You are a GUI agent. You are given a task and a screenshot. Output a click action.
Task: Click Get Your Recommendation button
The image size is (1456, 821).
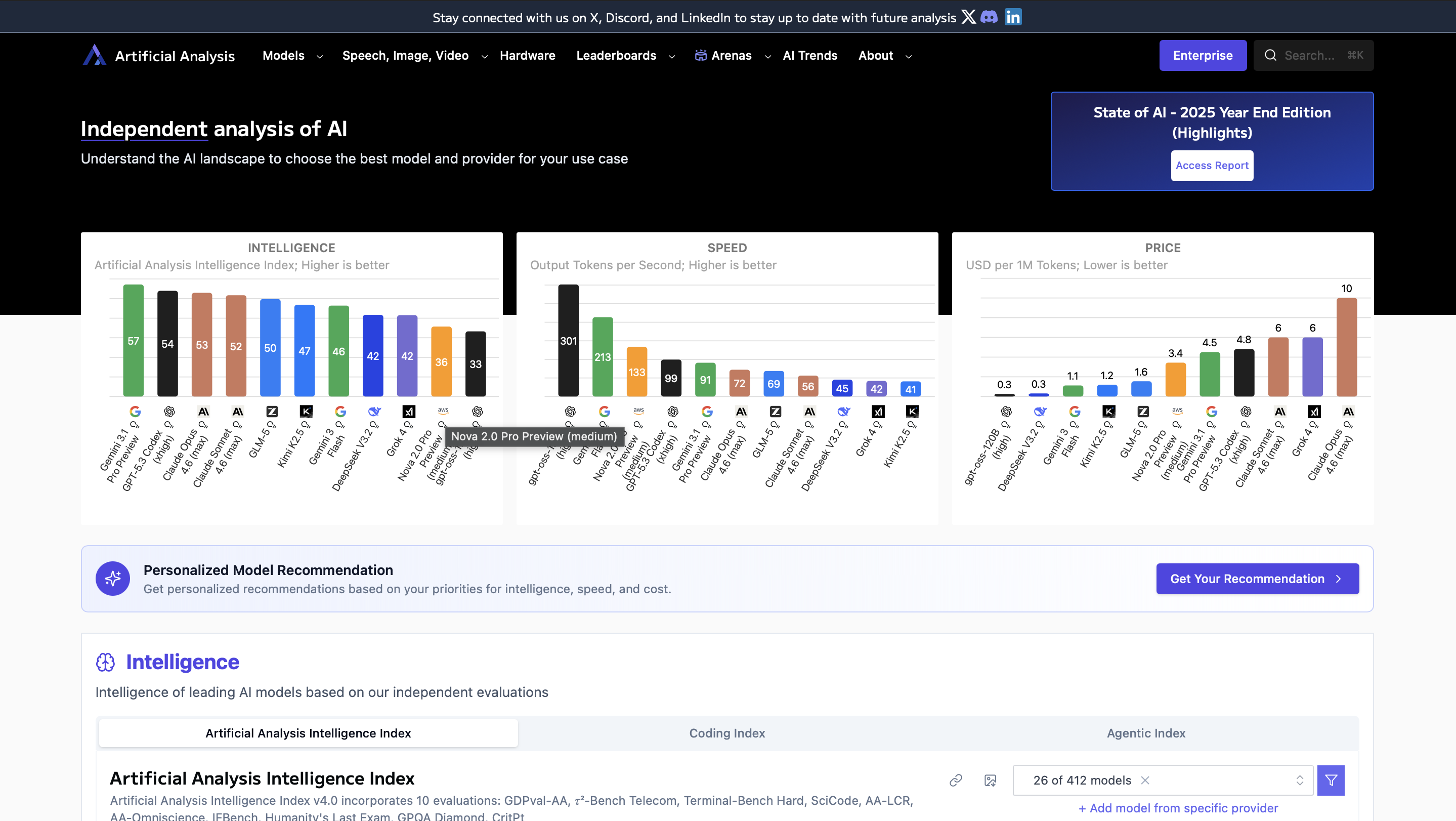(x=1257, y=579)
